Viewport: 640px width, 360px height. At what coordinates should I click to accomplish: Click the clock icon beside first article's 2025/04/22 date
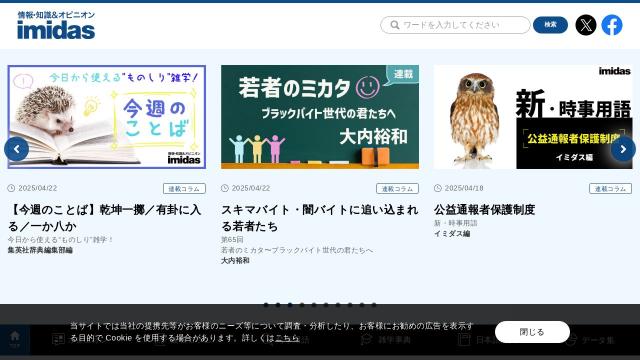tap(11, 188)
